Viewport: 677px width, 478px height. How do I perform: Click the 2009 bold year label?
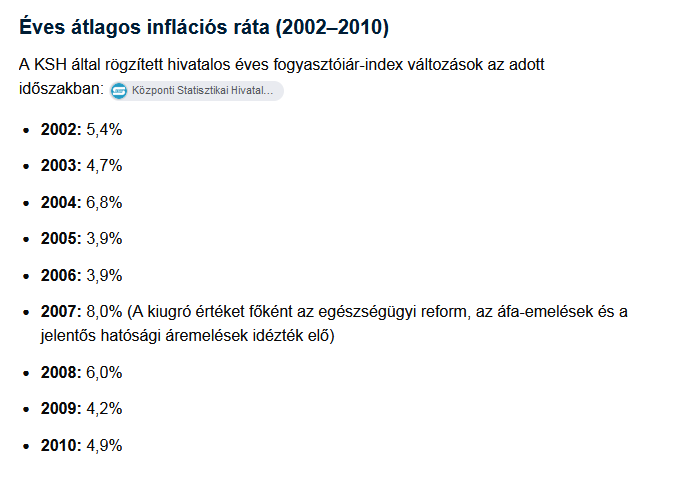coord(61,409)
